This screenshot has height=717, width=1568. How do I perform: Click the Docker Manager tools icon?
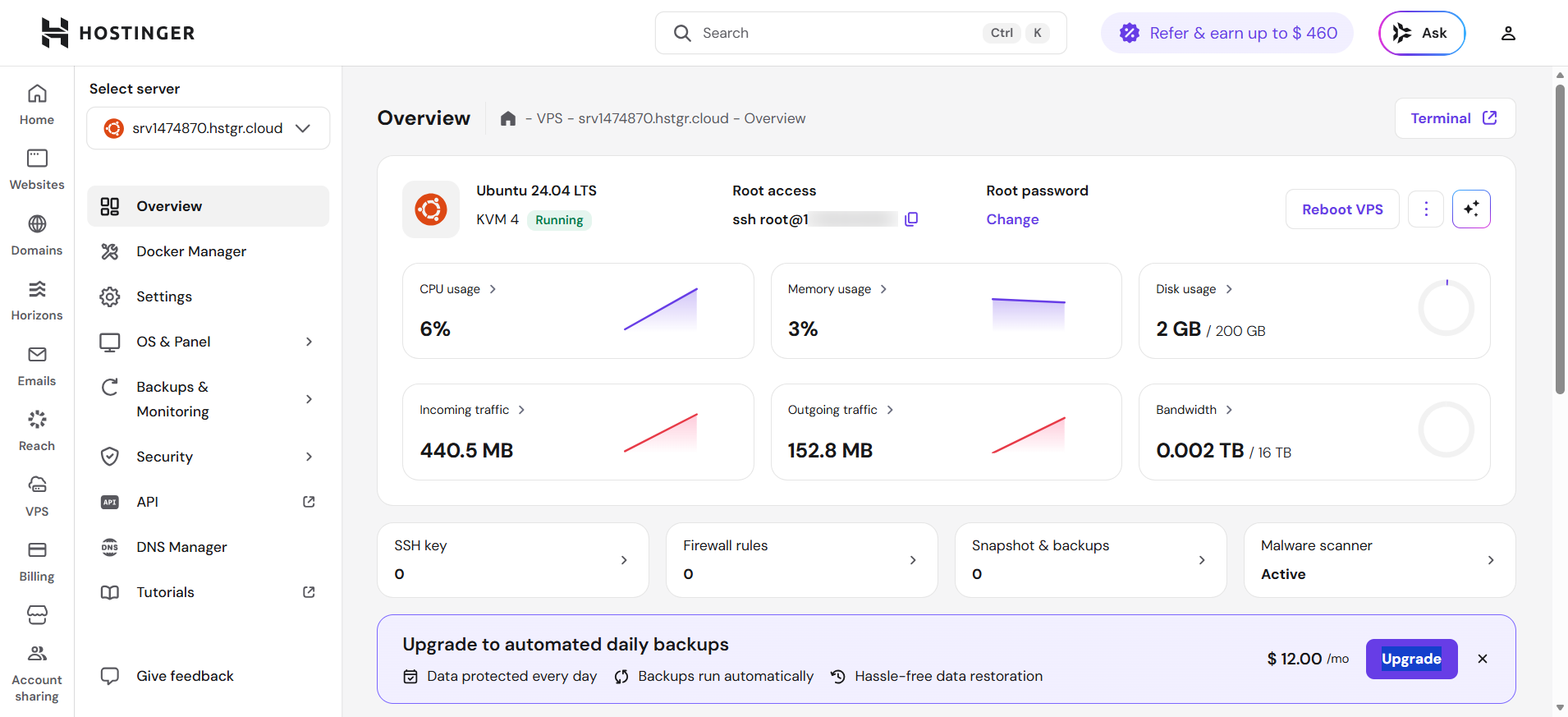click(110, 251)
